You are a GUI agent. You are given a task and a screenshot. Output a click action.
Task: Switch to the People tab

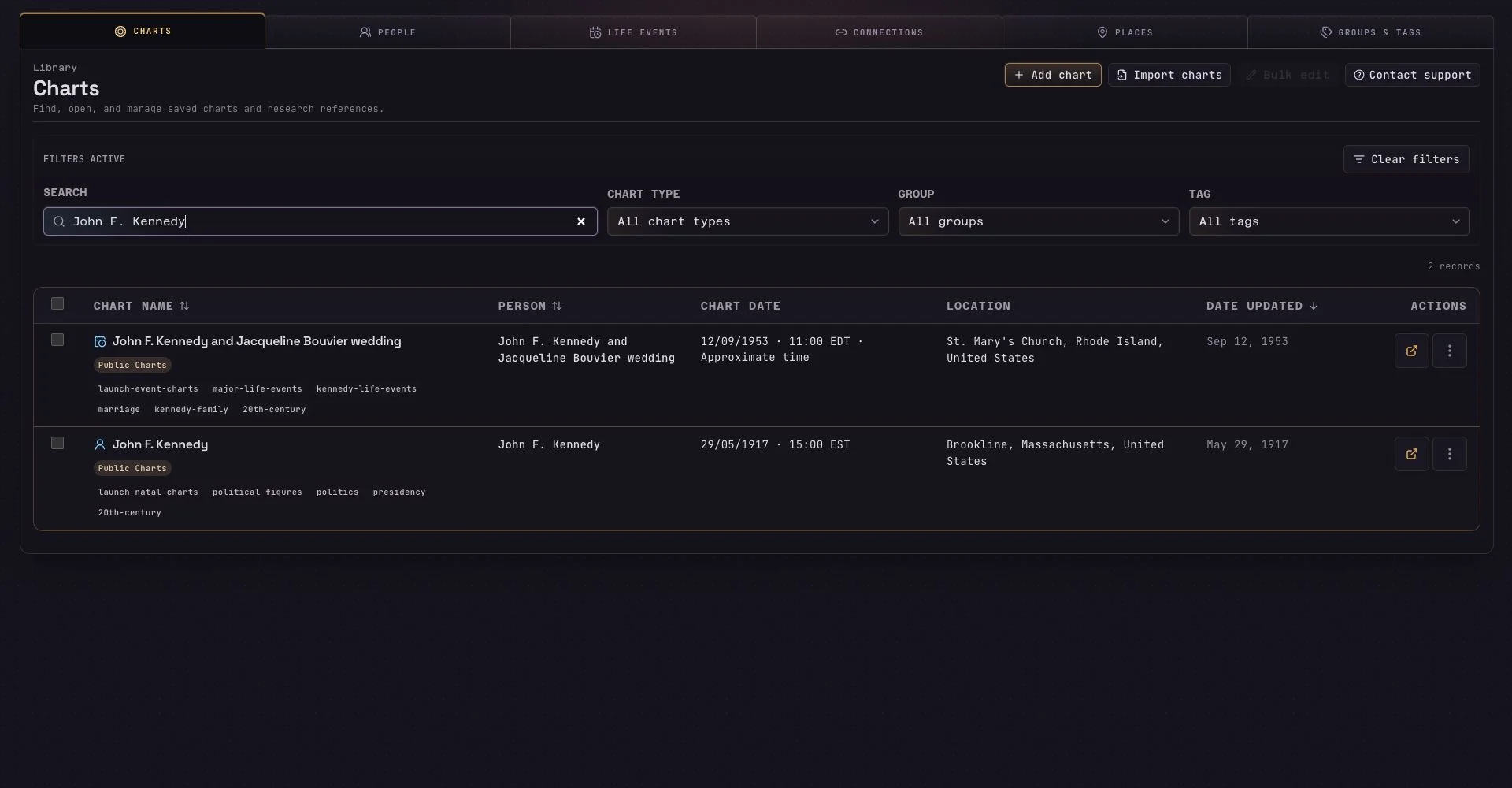click(x=387, y=32)
